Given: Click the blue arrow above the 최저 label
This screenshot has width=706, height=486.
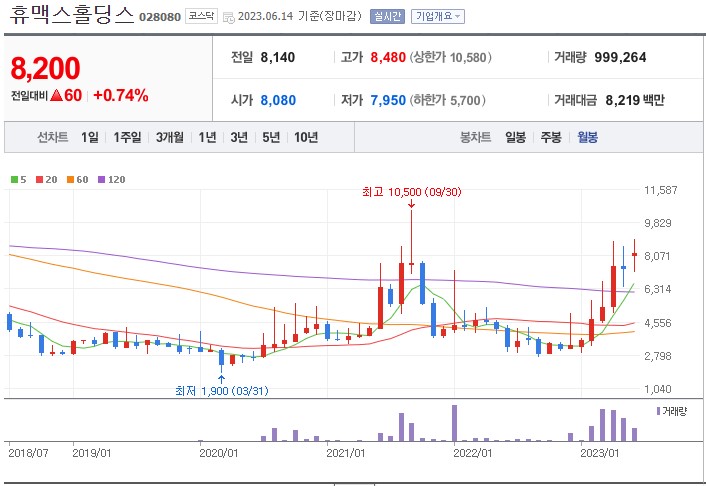Looking at the screenshot, I should point(221,380).
